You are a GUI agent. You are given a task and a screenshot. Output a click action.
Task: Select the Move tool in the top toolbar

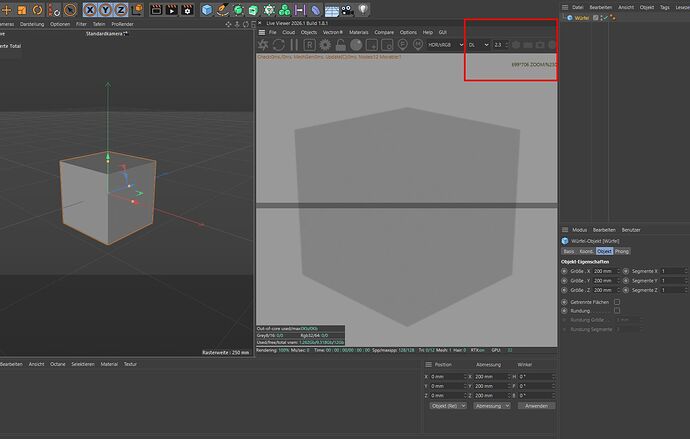pyautogui.click(x=7, y=9)
